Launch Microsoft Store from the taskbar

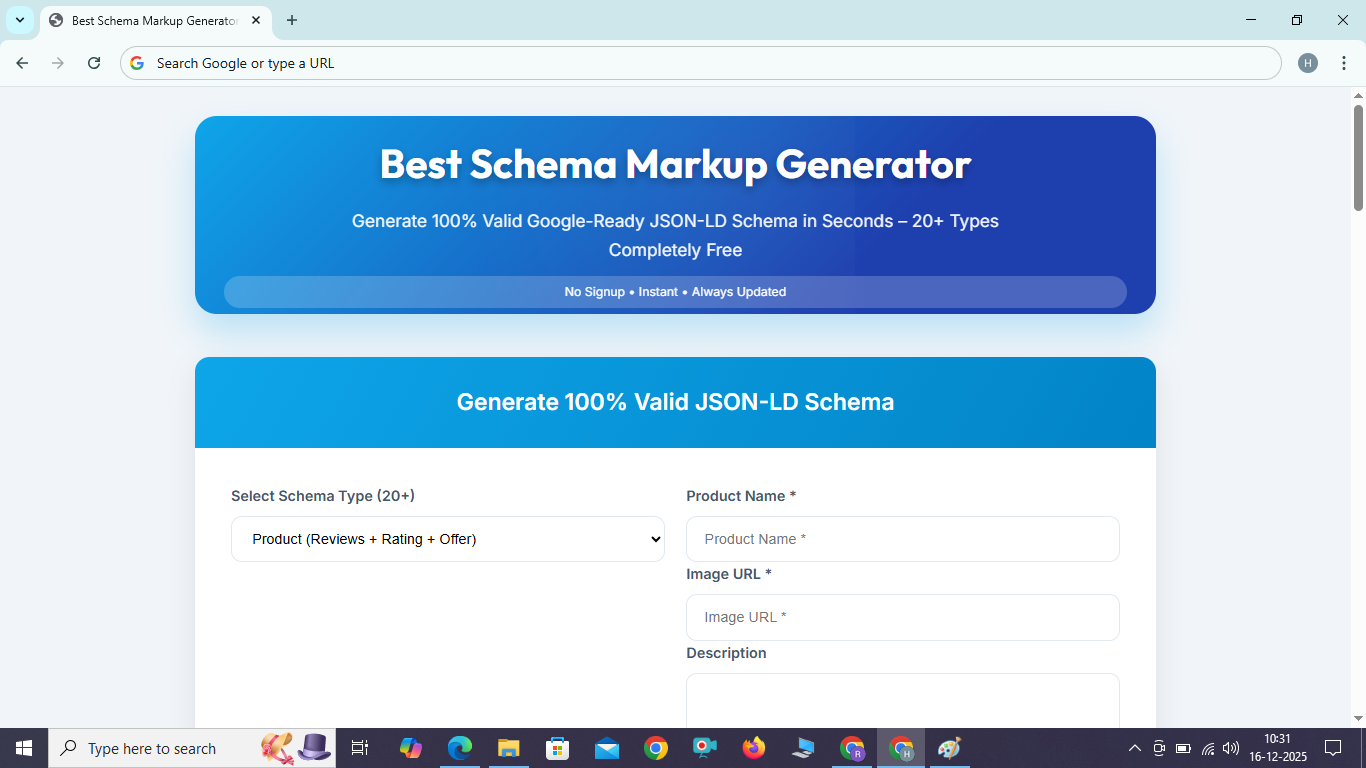click(557, 748)
